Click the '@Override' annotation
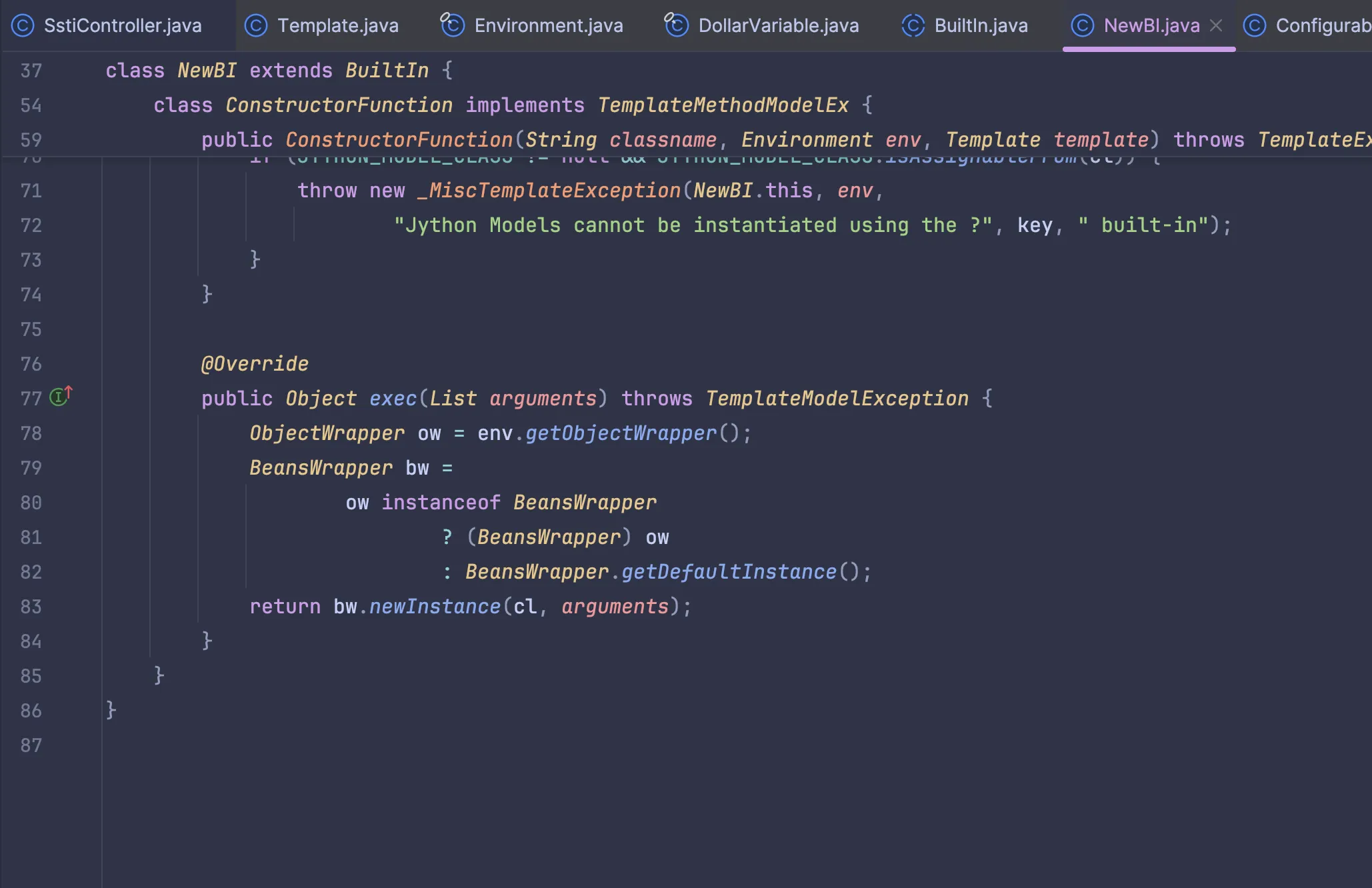Image resolution: width=1372 pixels, height=888 pixels. point(255,364)
